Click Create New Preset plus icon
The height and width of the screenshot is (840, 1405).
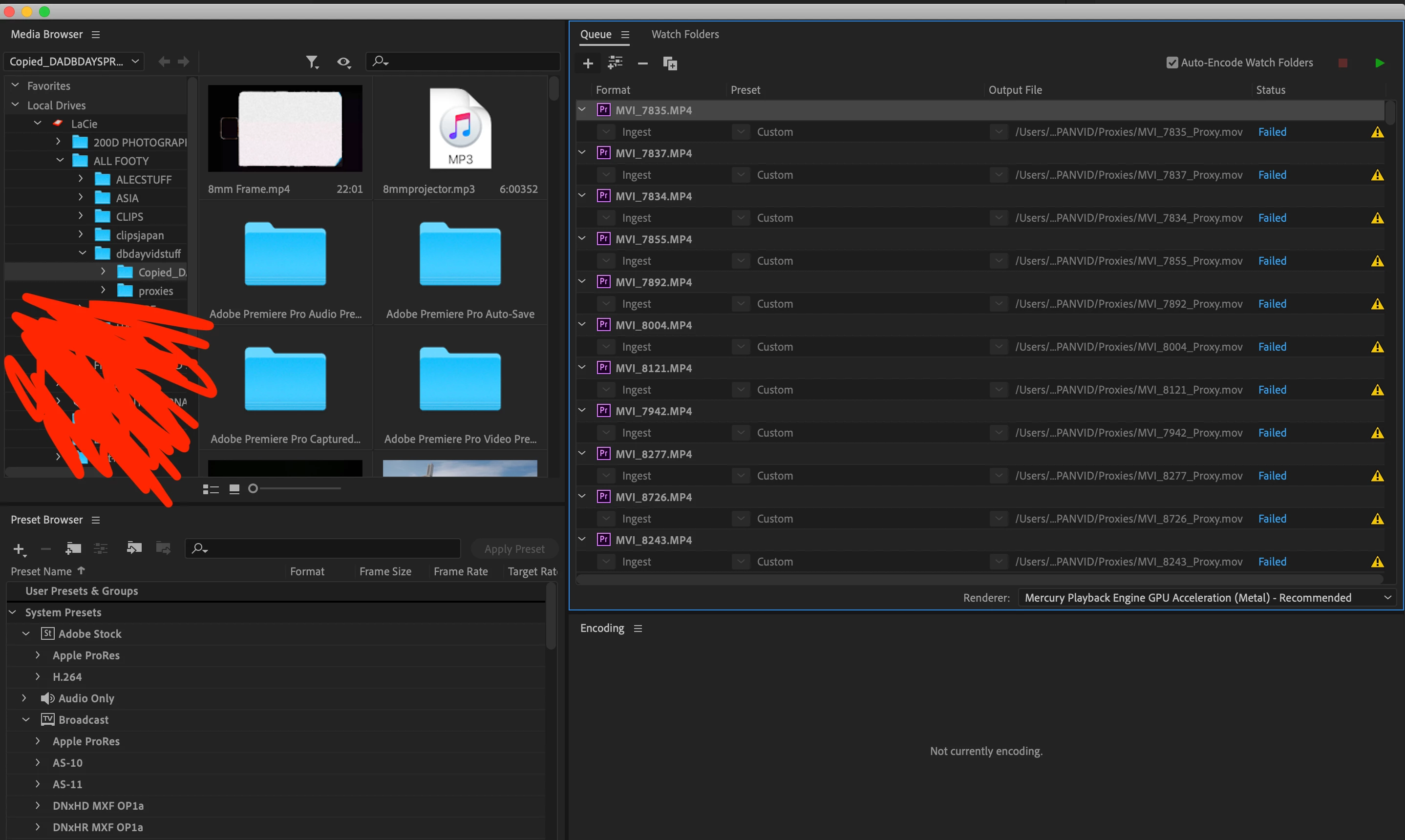pos(19,548)
